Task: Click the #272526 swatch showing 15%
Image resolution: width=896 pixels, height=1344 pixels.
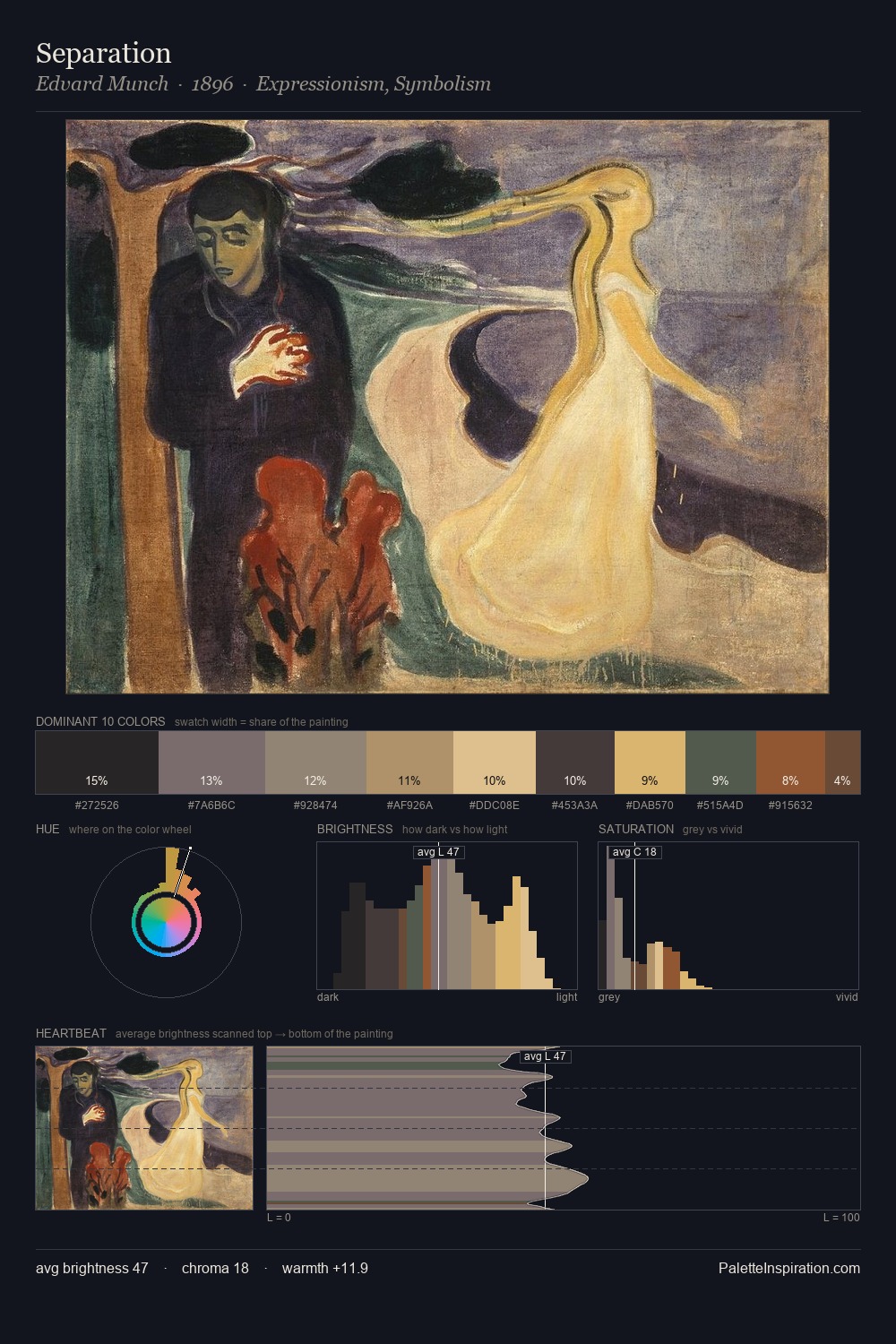Action: [x=97, y=762]
